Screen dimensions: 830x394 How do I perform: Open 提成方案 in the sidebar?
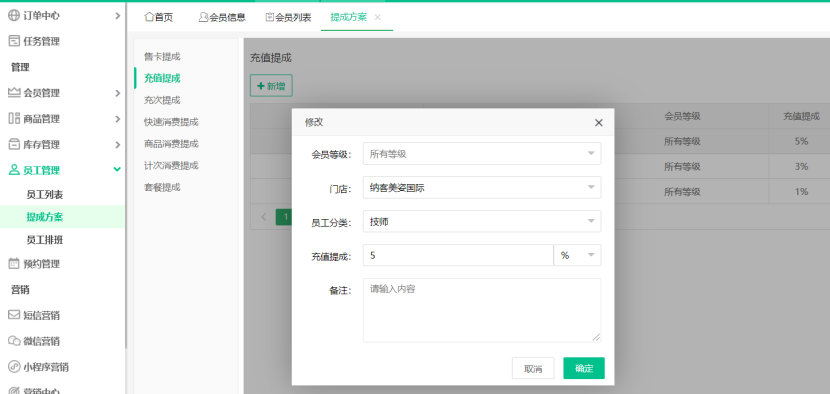(44, 217)
